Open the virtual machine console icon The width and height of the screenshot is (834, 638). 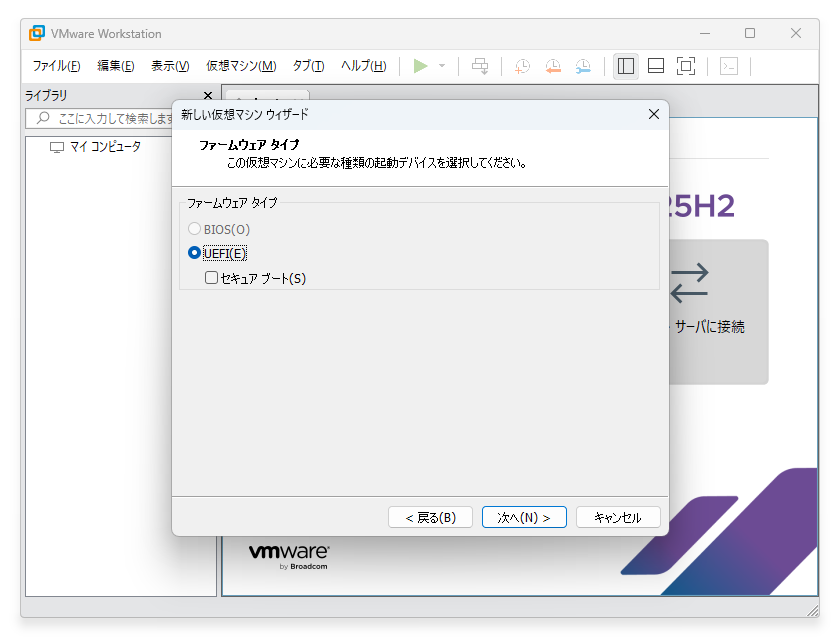click(x=729, y=66)
